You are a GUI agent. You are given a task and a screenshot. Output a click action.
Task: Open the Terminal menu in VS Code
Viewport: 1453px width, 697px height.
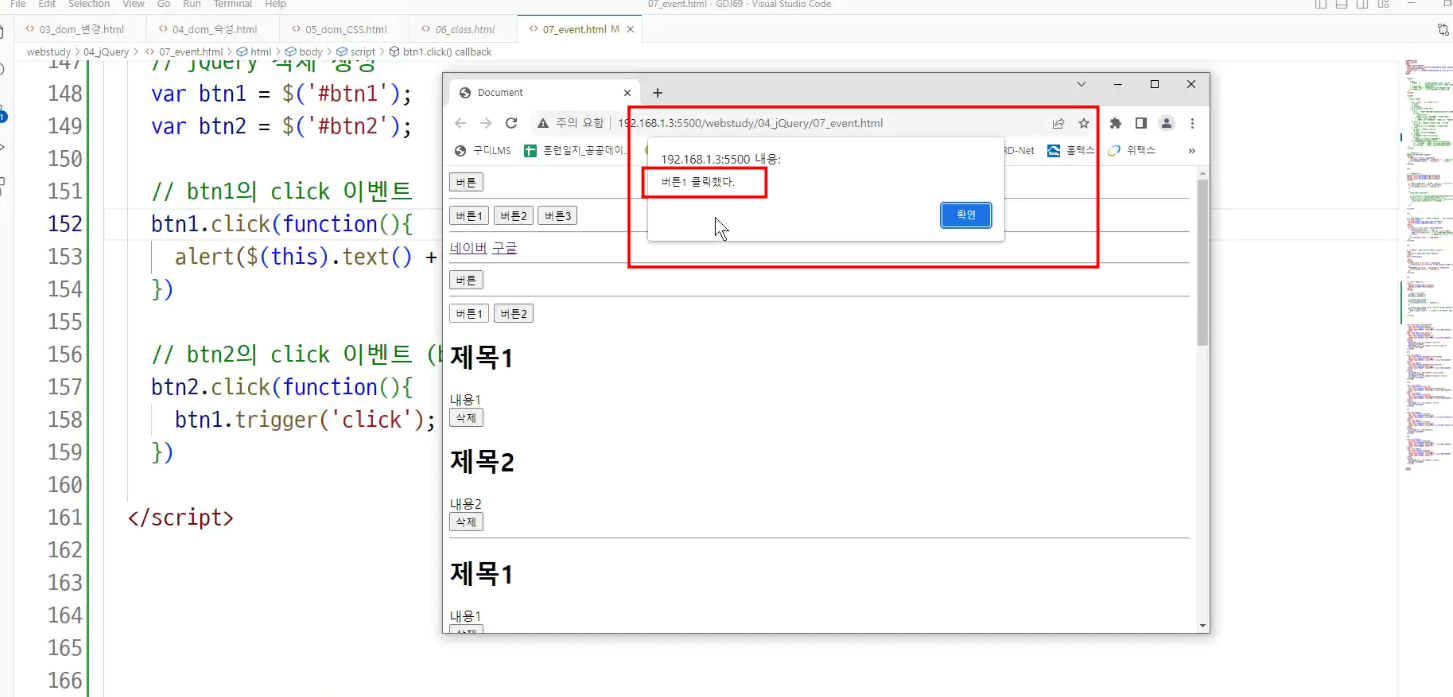coord(232,4)
